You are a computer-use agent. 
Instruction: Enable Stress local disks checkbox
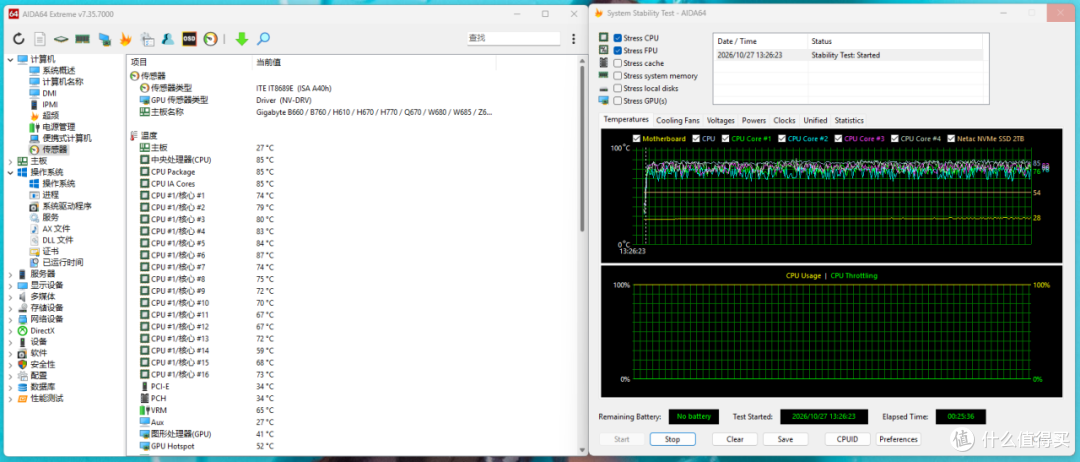coord(618,88)
